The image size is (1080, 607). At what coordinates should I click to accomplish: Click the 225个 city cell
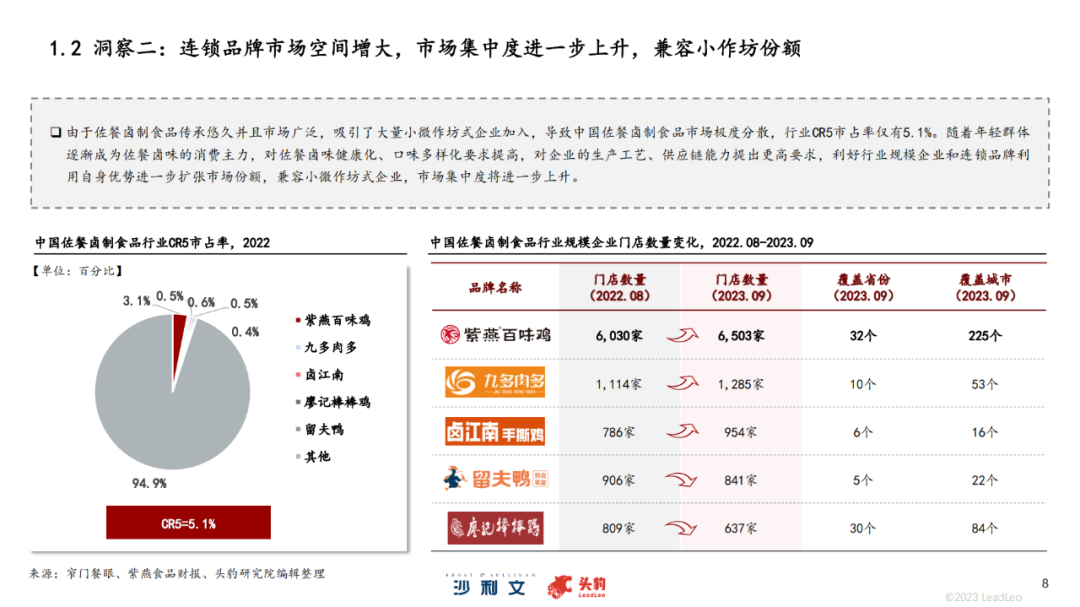[x=985, y=336]
